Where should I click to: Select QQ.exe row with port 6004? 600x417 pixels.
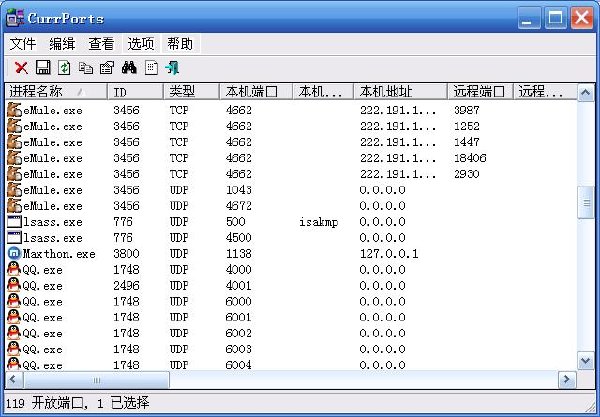[x=291, y=364]
